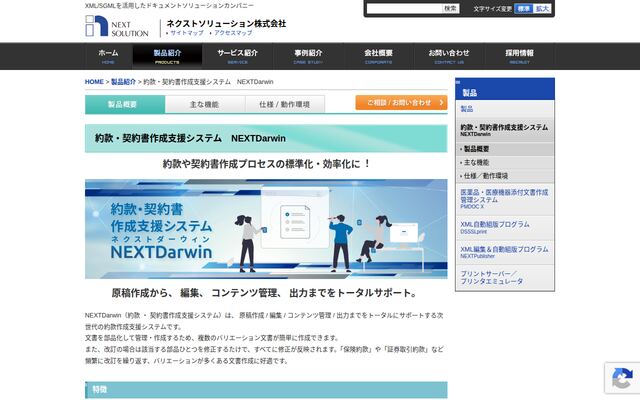Viewport: 640px width, 400px height.
Task: Open sidebar 約款・契約書作成支援システム NEXTDarwin item
Action: click(504, 130)
